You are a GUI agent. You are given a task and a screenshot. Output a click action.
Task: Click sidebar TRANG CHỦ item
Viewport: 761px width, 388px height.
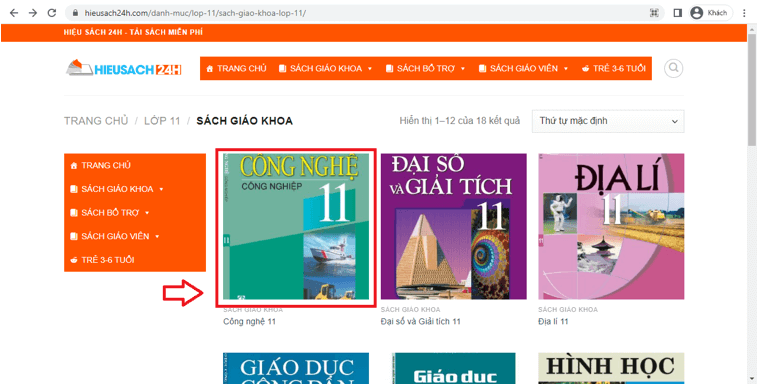pos(135,166)
